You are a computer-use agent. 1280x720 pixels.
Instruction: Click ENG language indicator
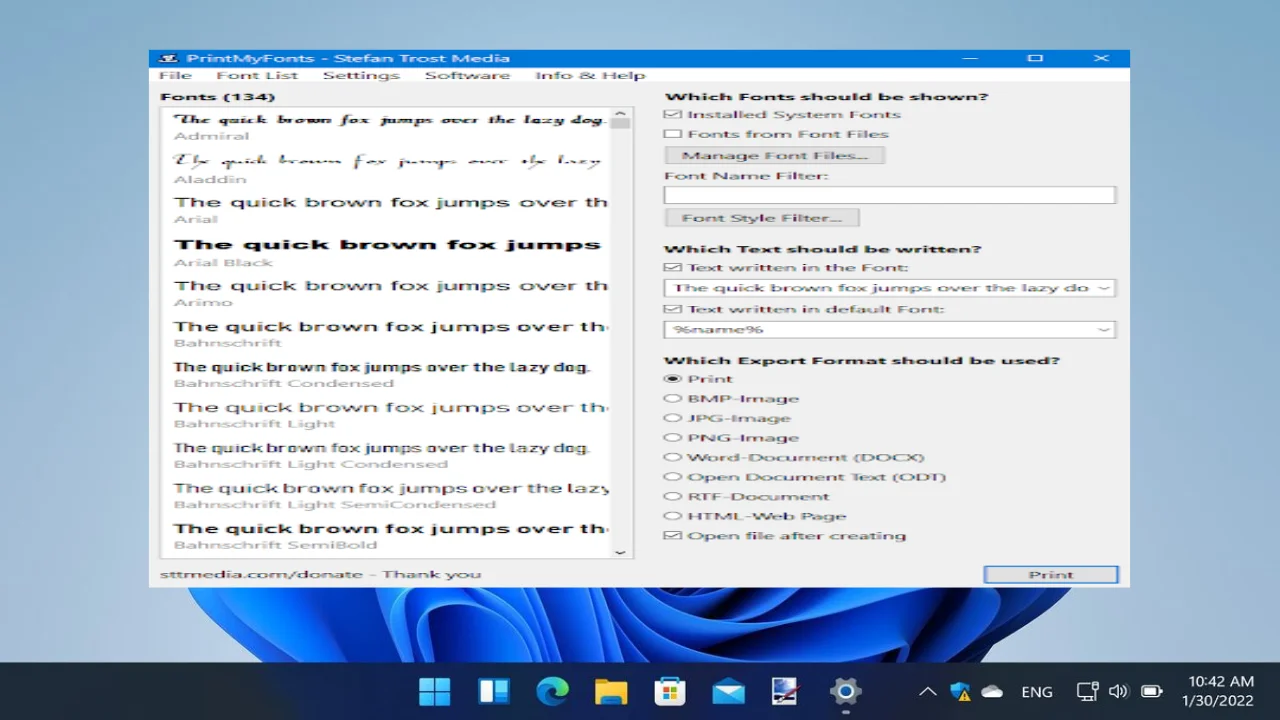point(1037,691)
